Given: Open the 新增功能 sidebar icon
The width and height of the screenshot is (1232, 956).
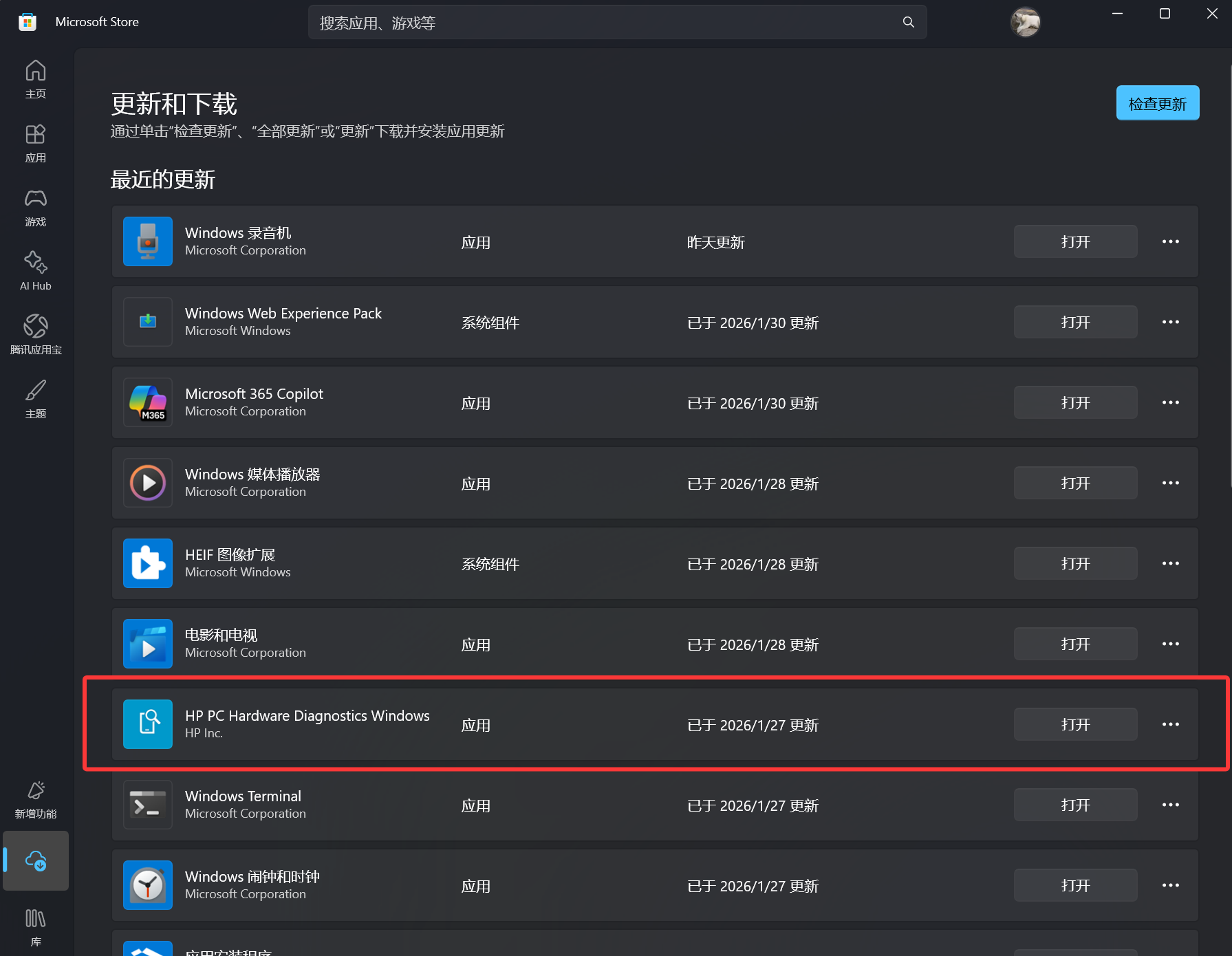Looking at the screenshot, I should pos(35,799).
